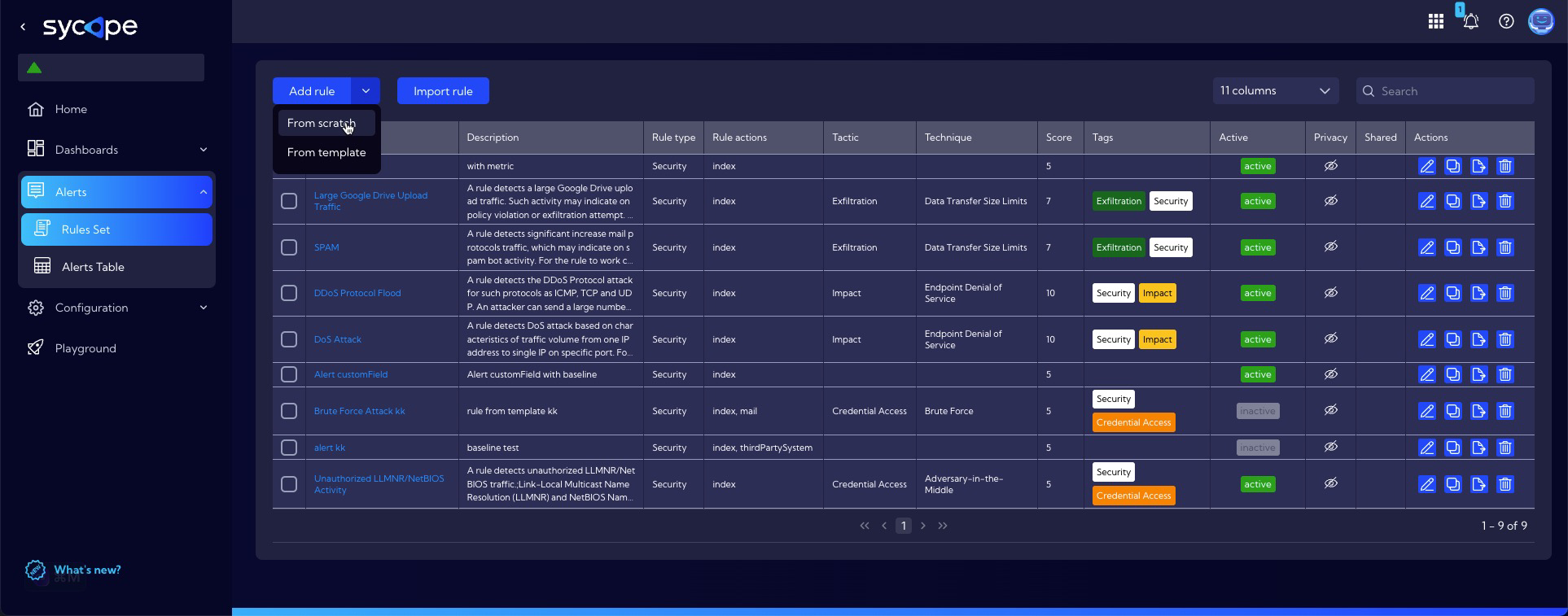Check the Large Google Drive Upload checkbox

click(x=289, y=201)
